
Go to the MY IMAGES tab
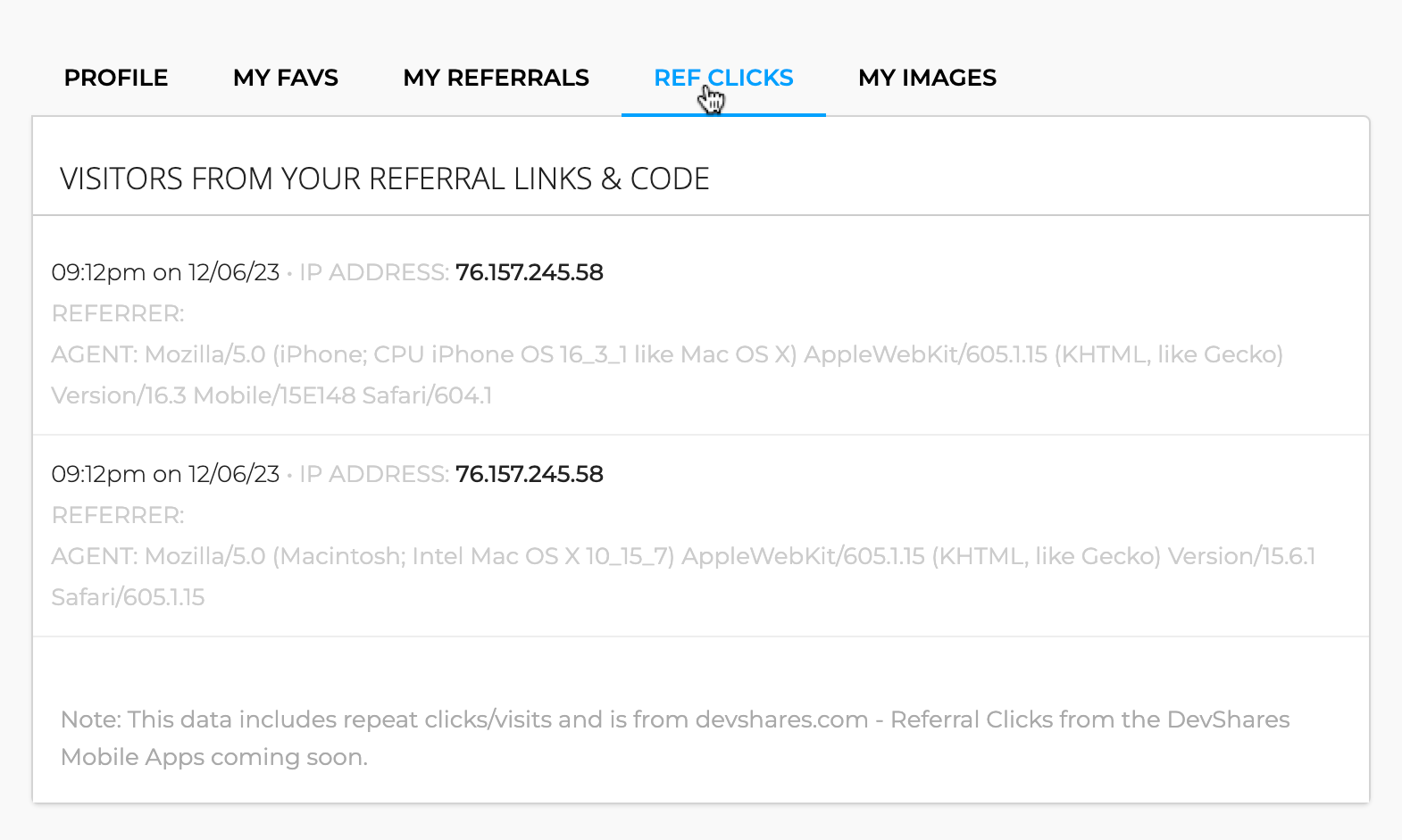coord(927,79)
